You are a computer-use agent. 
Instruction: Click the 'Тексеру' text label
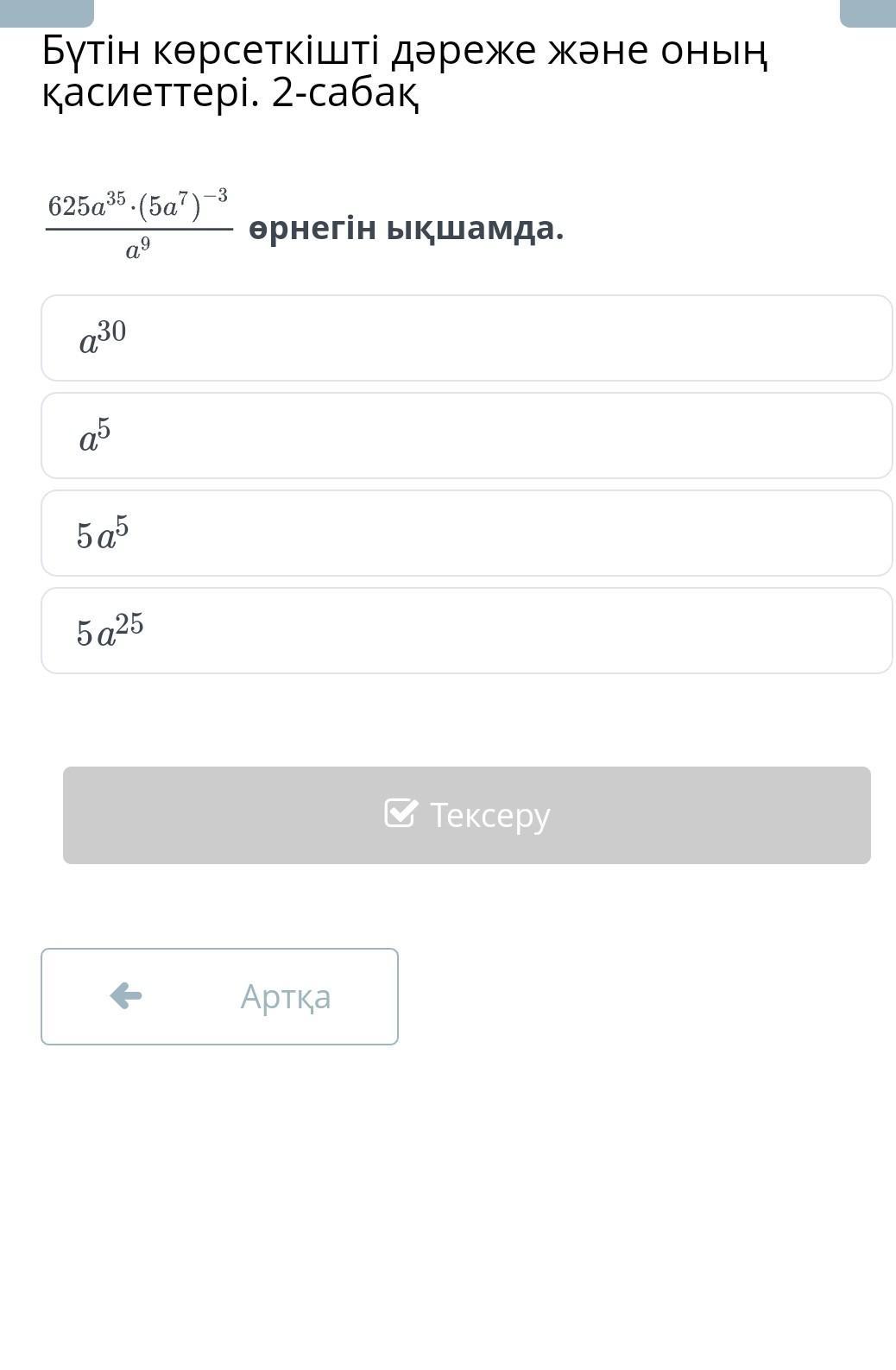coord(489,815)
